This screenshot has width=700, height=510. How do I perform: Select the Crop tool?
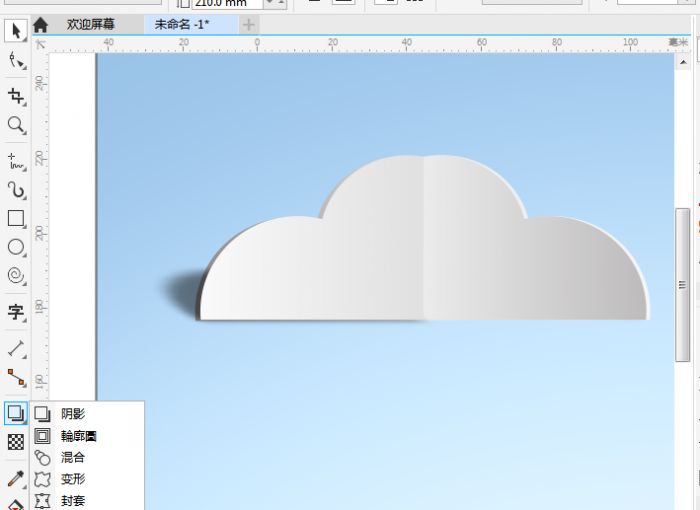tap(15, 96)
